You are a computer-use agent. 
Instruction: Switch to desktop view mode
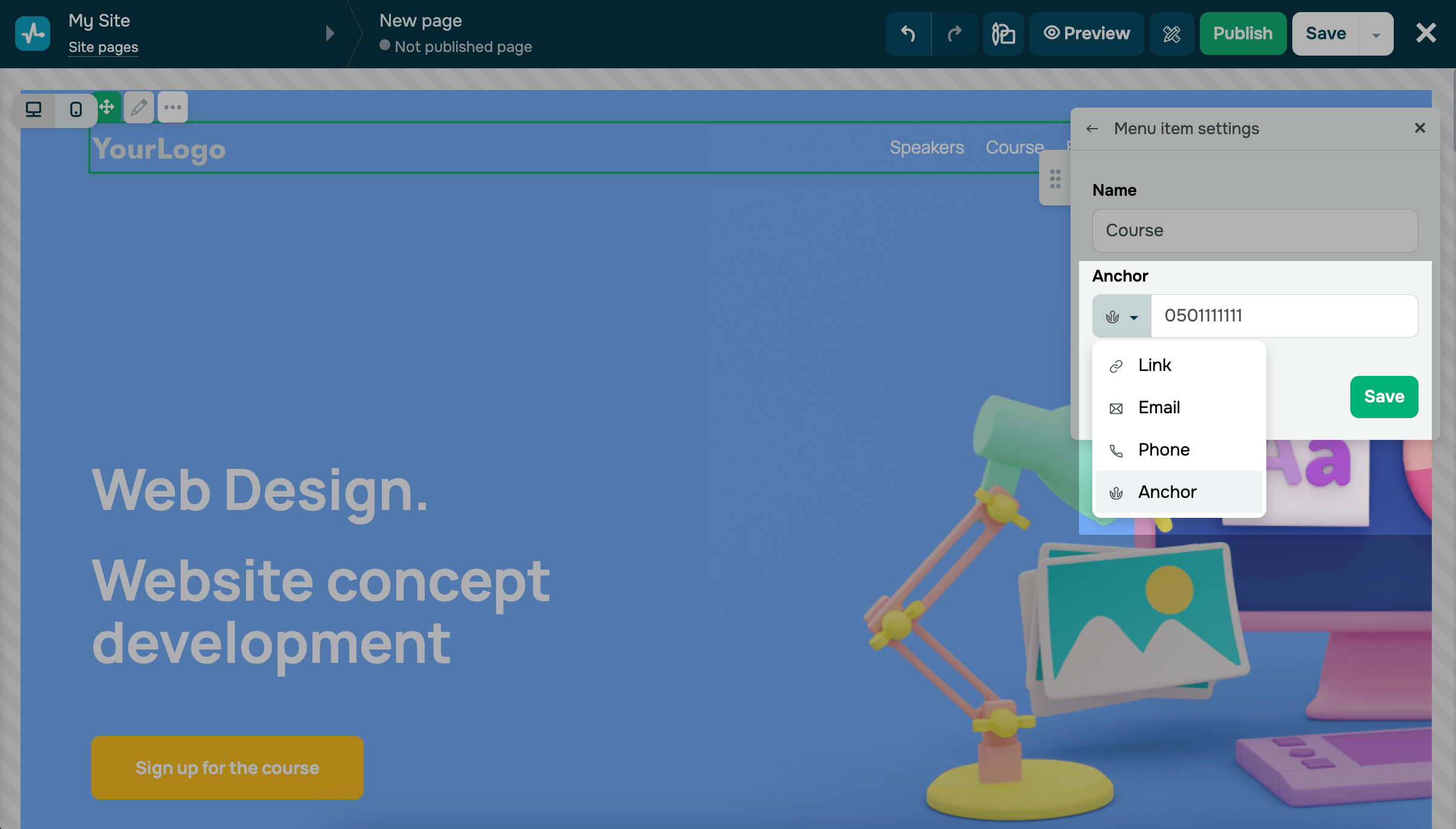34,109
